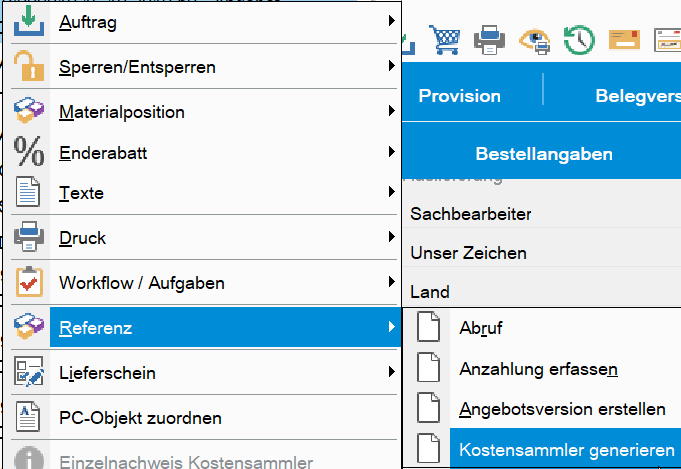Click the Workflow clipboard checkmark icon
Screen dimensions: 681x469
coord(30,283)
